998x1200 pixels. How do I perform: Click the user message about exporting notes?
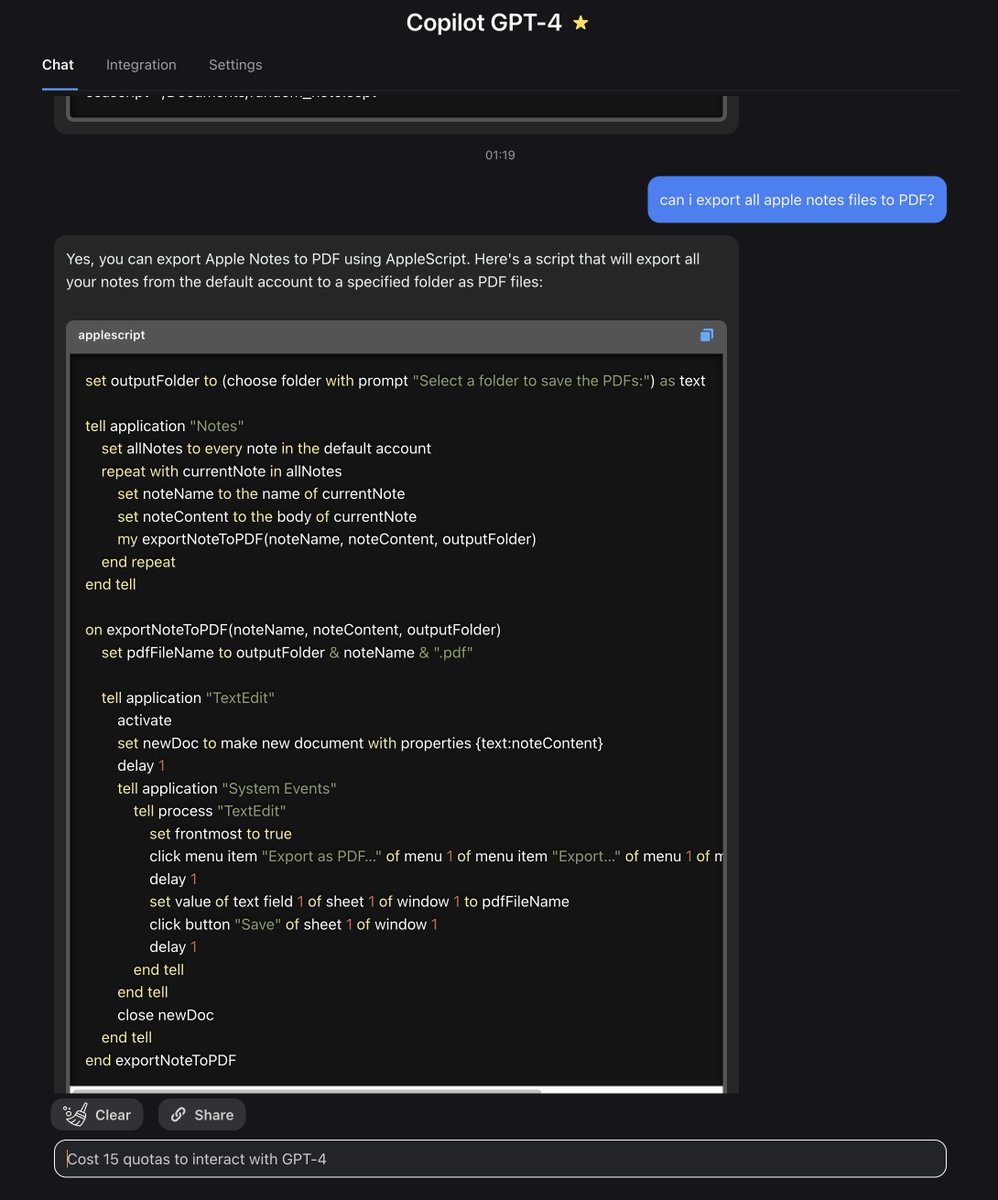point(797,200)
